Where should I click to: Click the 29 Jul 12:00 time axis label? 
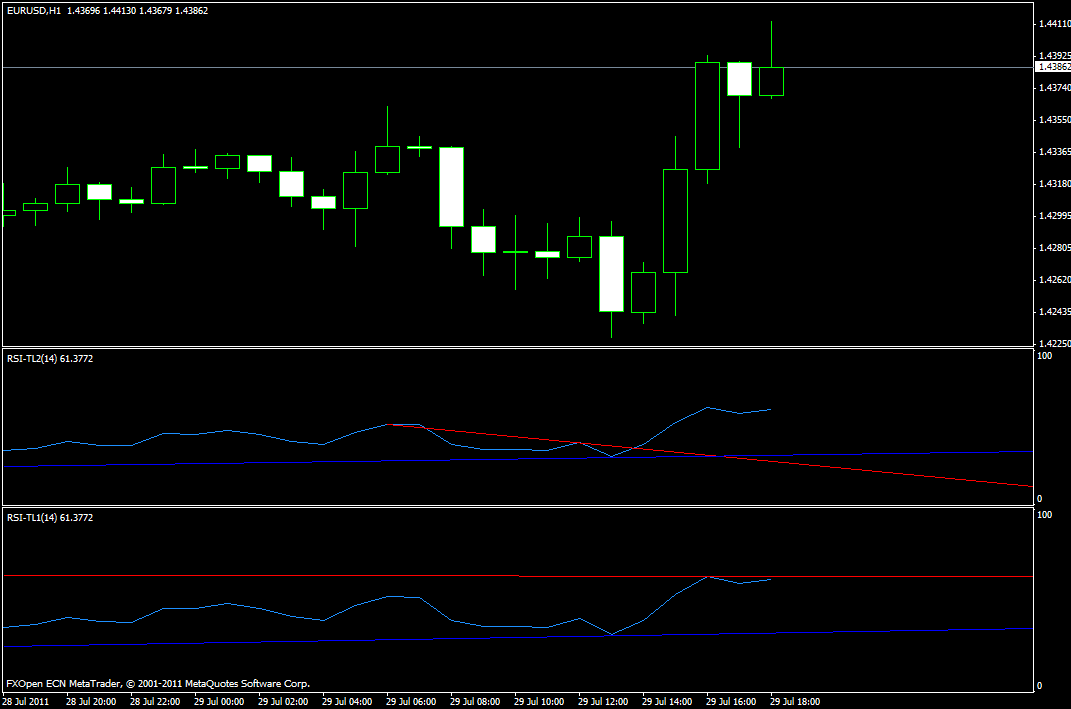tap(603, 701)
